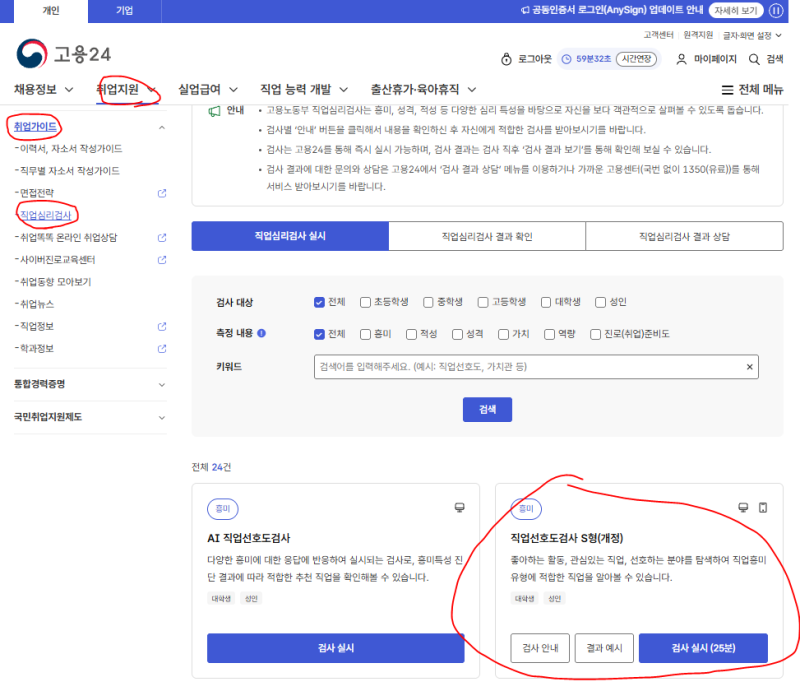
Task: Collapse the 취업가이드 section chevron
Action: (x=162, y=127)
